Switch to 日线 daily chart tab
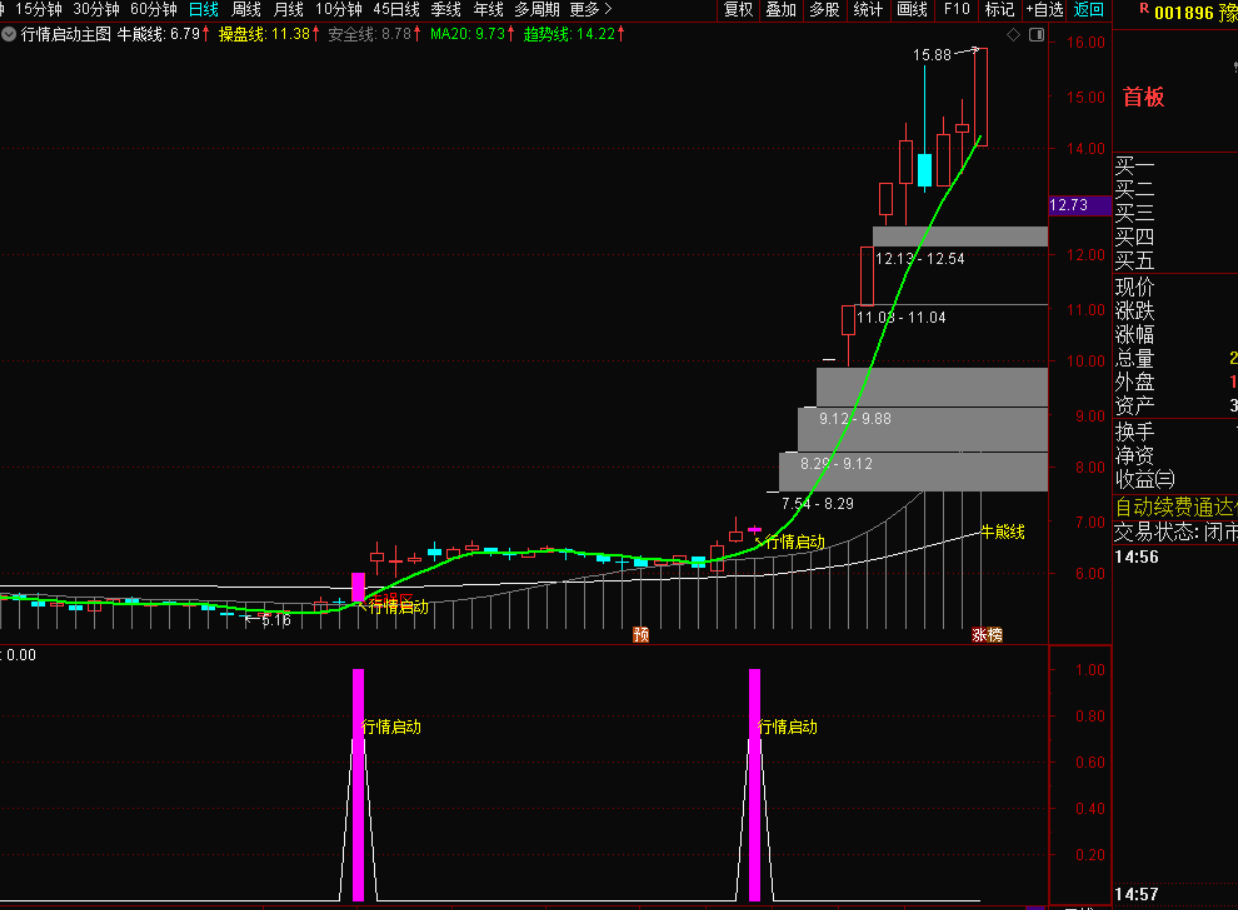Viewport: 1238px width, 910px height. point(203,10)
